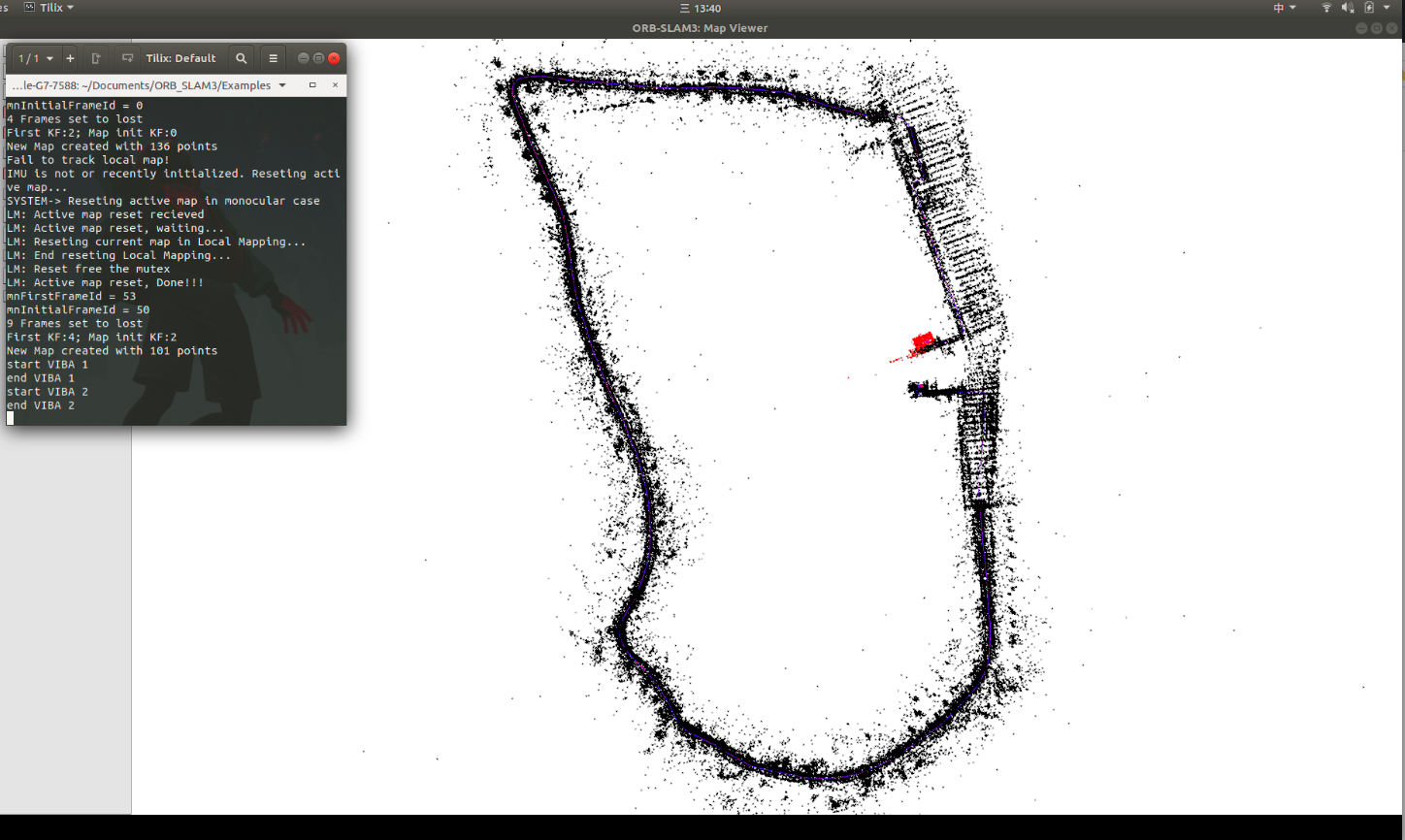Click terminal line '9 Frames set to lost'

[x=75, y=323]
